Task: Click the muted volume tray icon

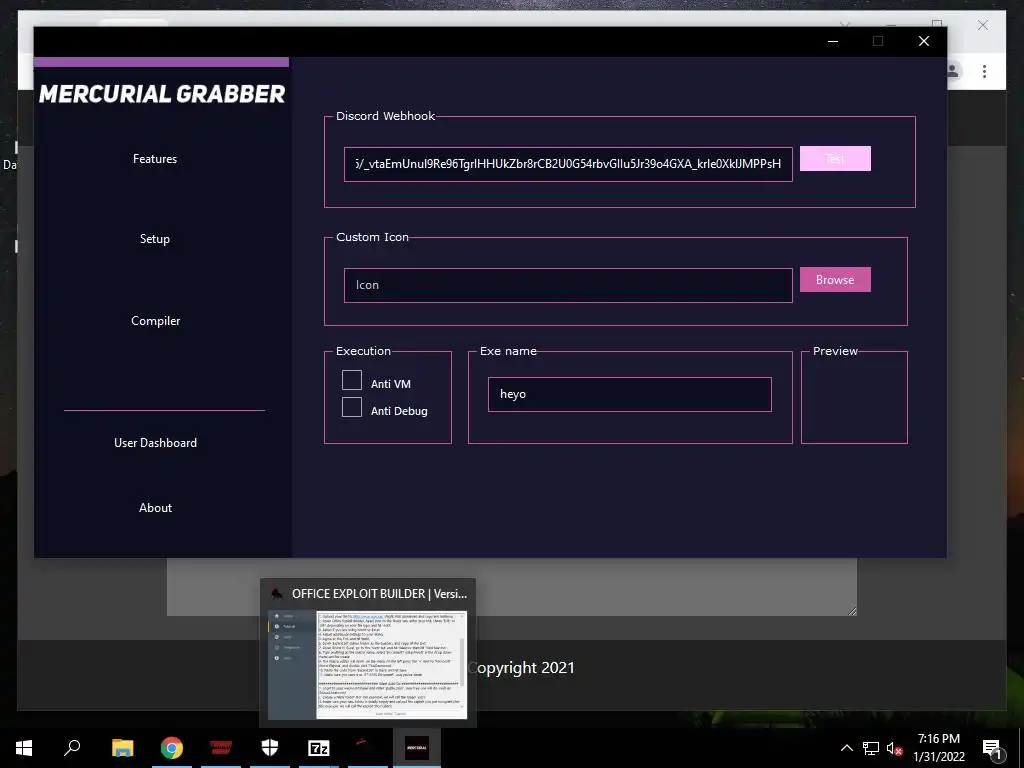Action: tap(895, 749)
